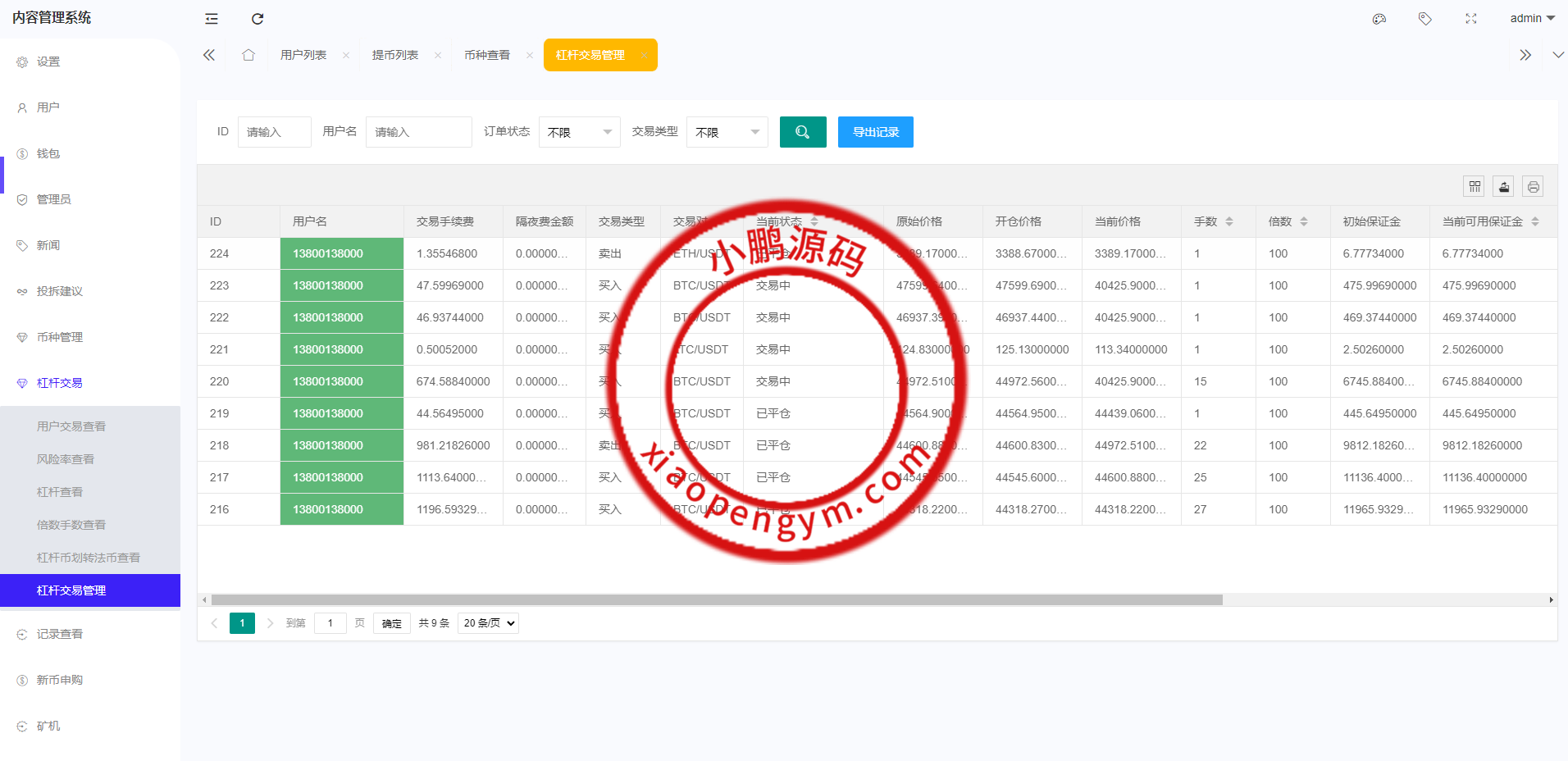Screen dimensions: 1568x761
Task: Enter fullscreen mode using the expand icon
Action: point(1471,19)
